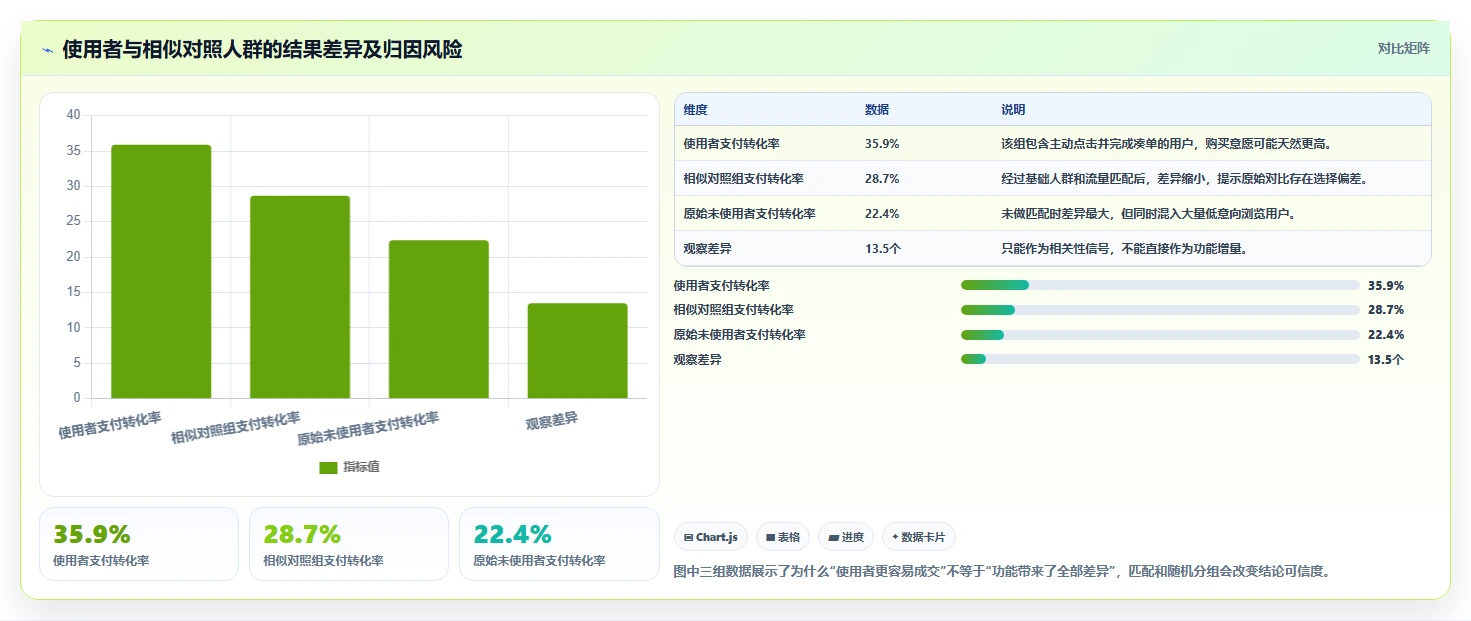
Task: Click the 原始未使用者支付转化率 progress bar
Action: pos(1160,335)
